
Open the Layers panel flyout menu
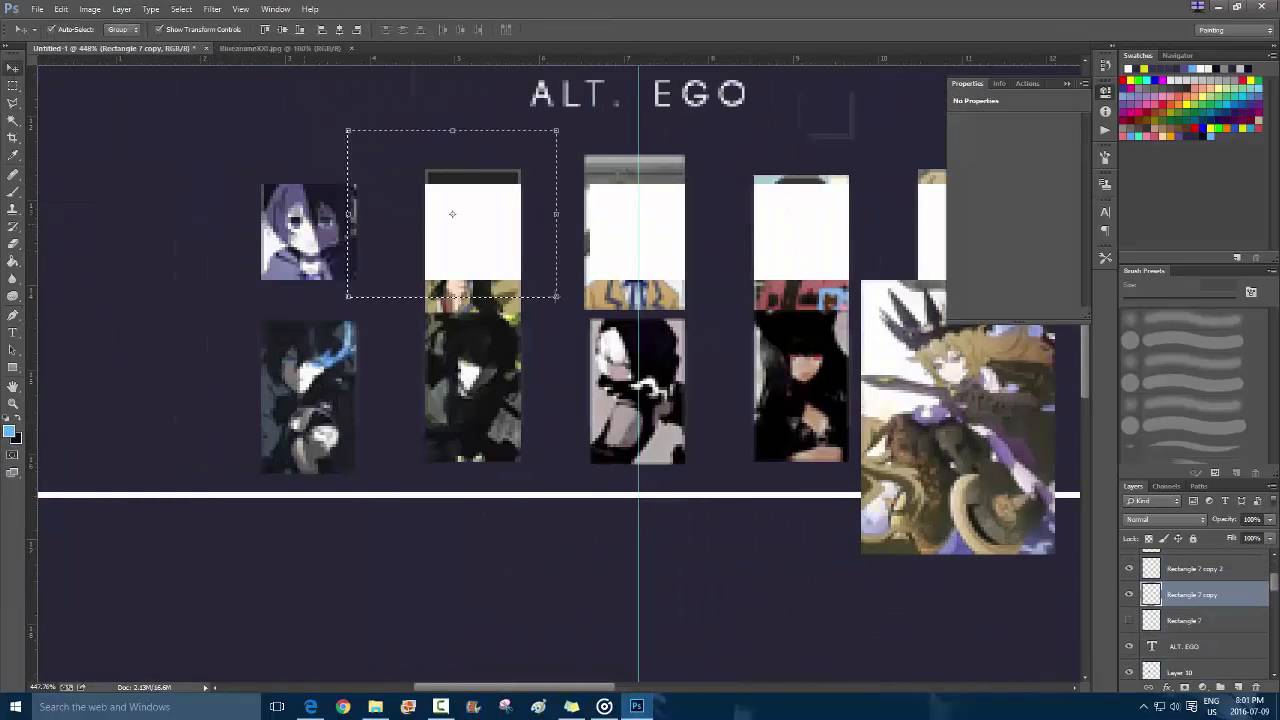[1272, 486]
